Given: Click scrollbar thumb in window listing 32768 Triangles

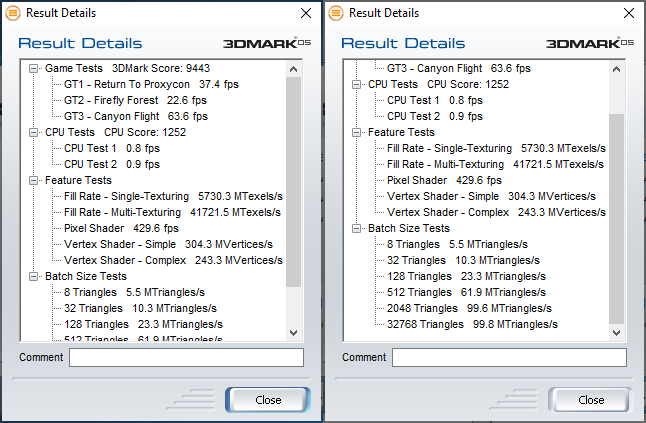Looking at the screenshot, I should pos(616,219).
